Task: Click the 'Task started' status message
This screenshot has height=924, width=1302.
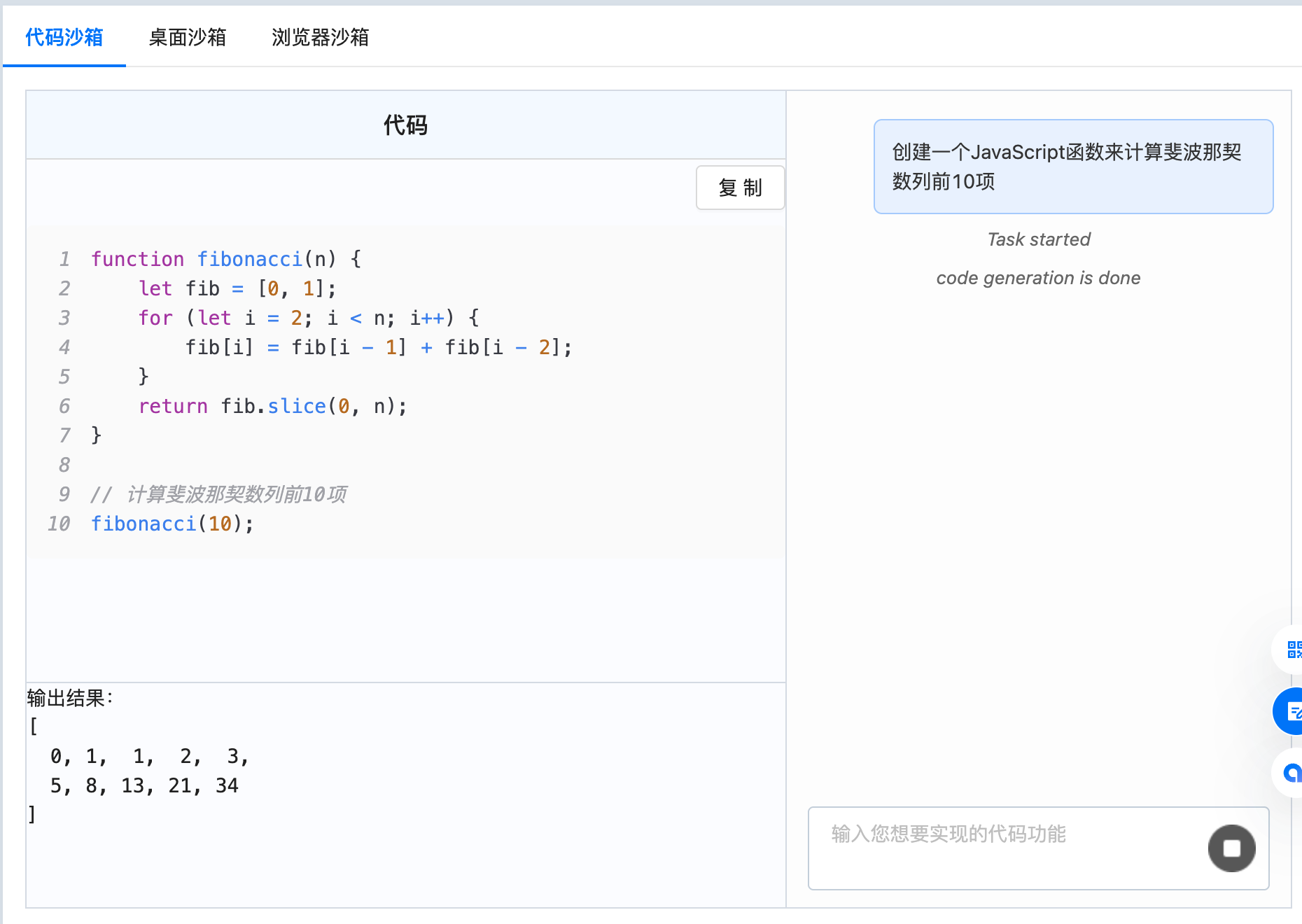Action: (x=1039, y=239)
